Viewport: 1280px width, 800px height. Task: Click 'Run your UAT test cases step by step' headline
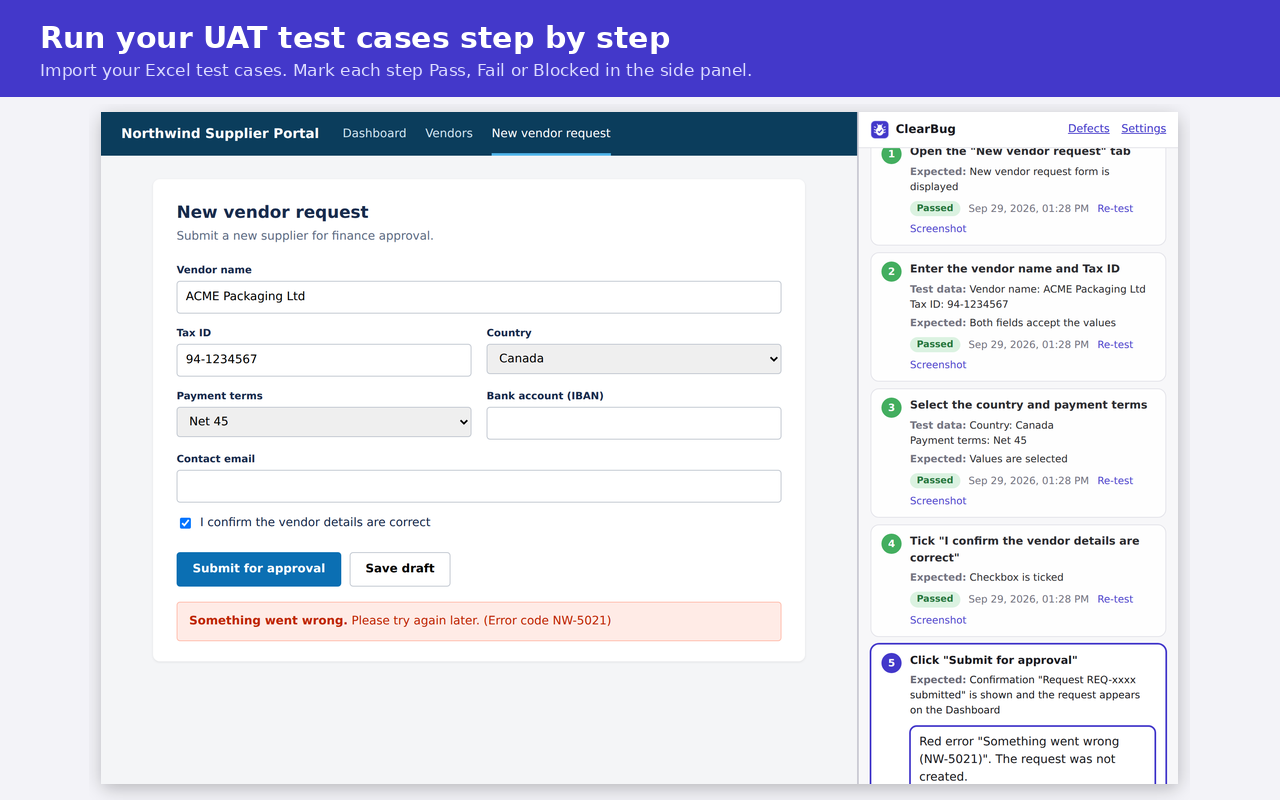tap(355, 37)
